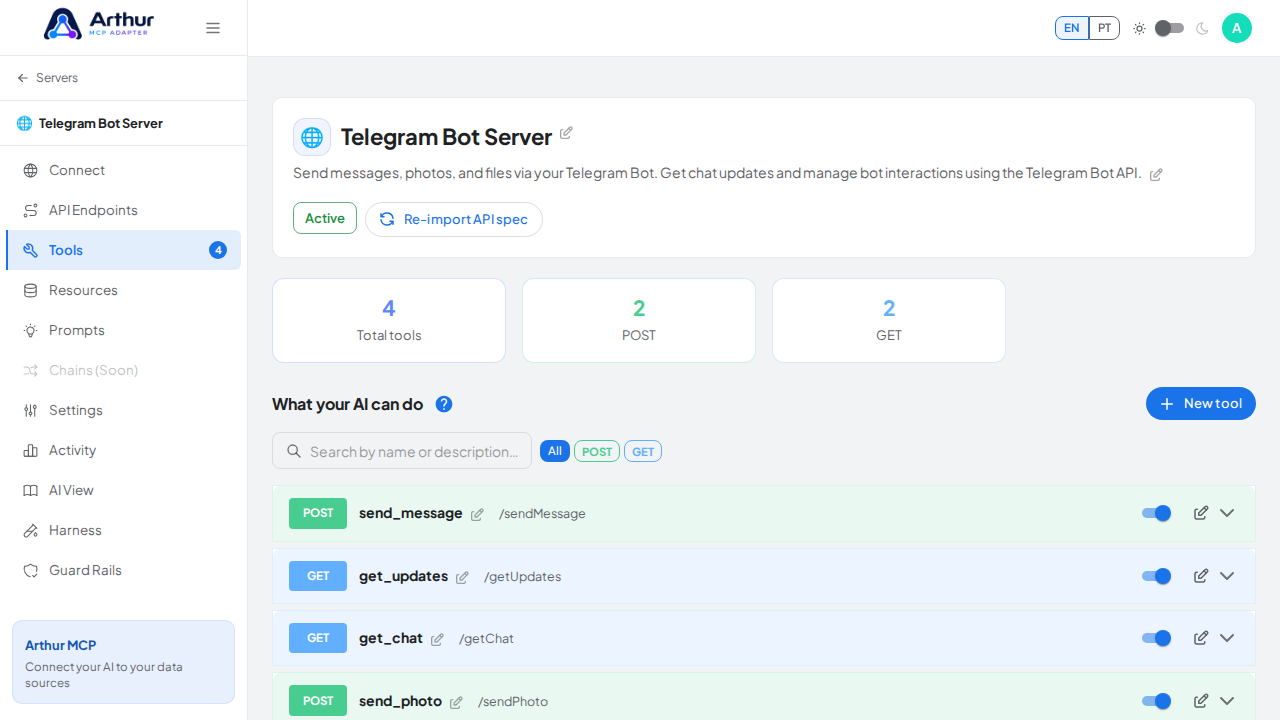Filter tools by POST chip
1280x720 pixels.
597,451
